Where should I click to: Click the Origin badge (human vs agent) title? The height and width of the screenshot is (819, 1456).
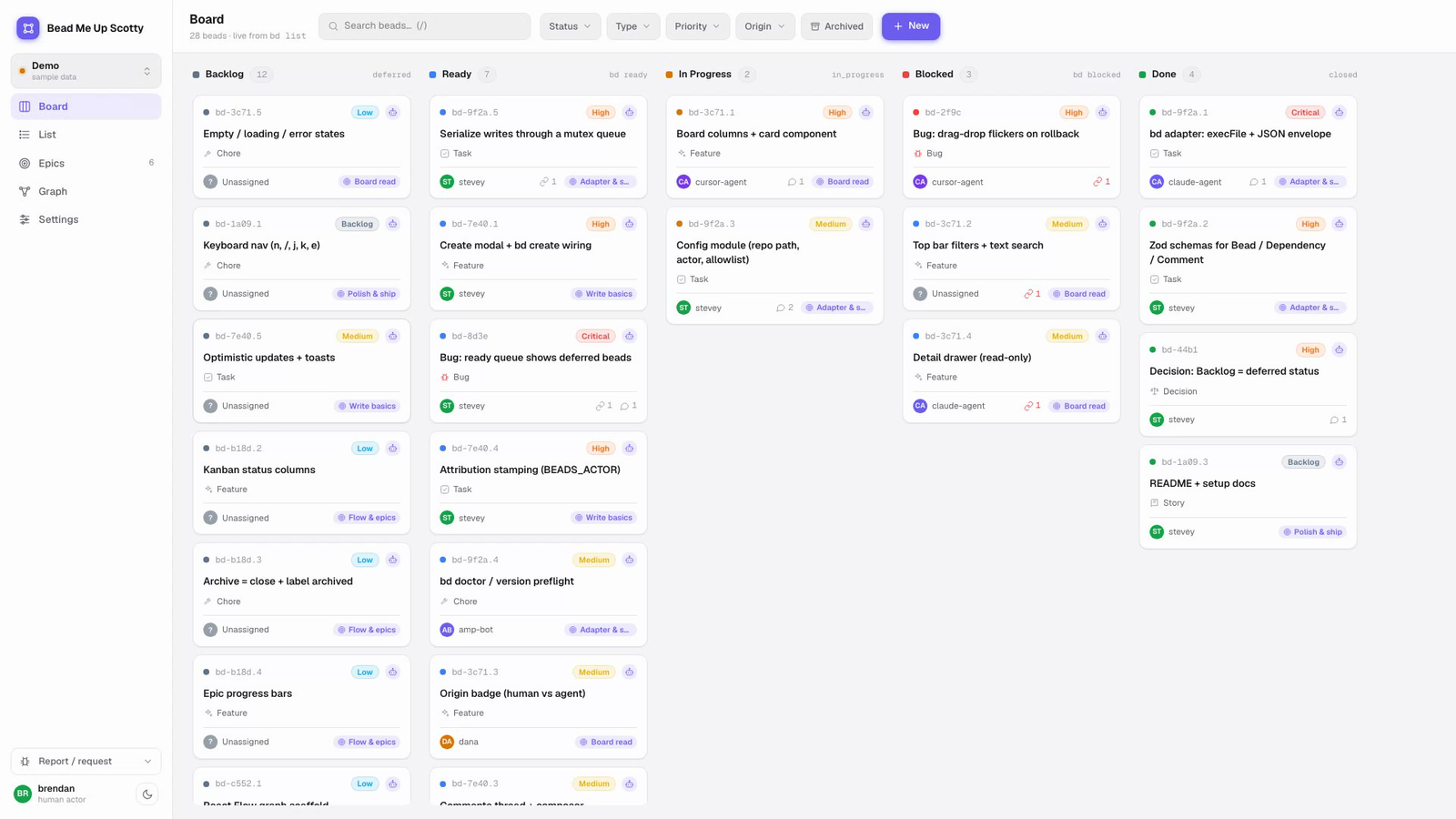(512, 693)
